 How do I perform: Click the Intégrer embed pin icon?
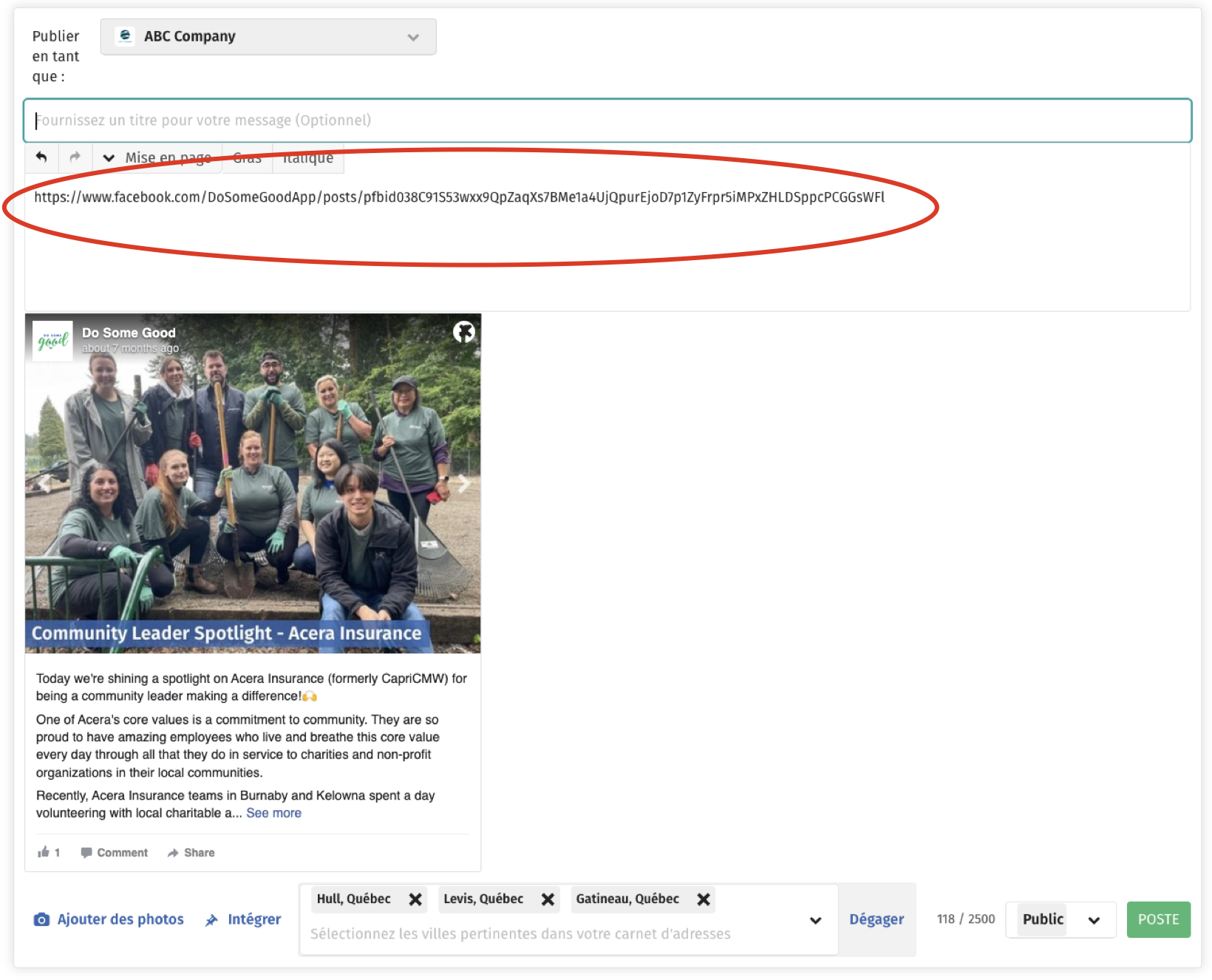[x=211, y=920]
